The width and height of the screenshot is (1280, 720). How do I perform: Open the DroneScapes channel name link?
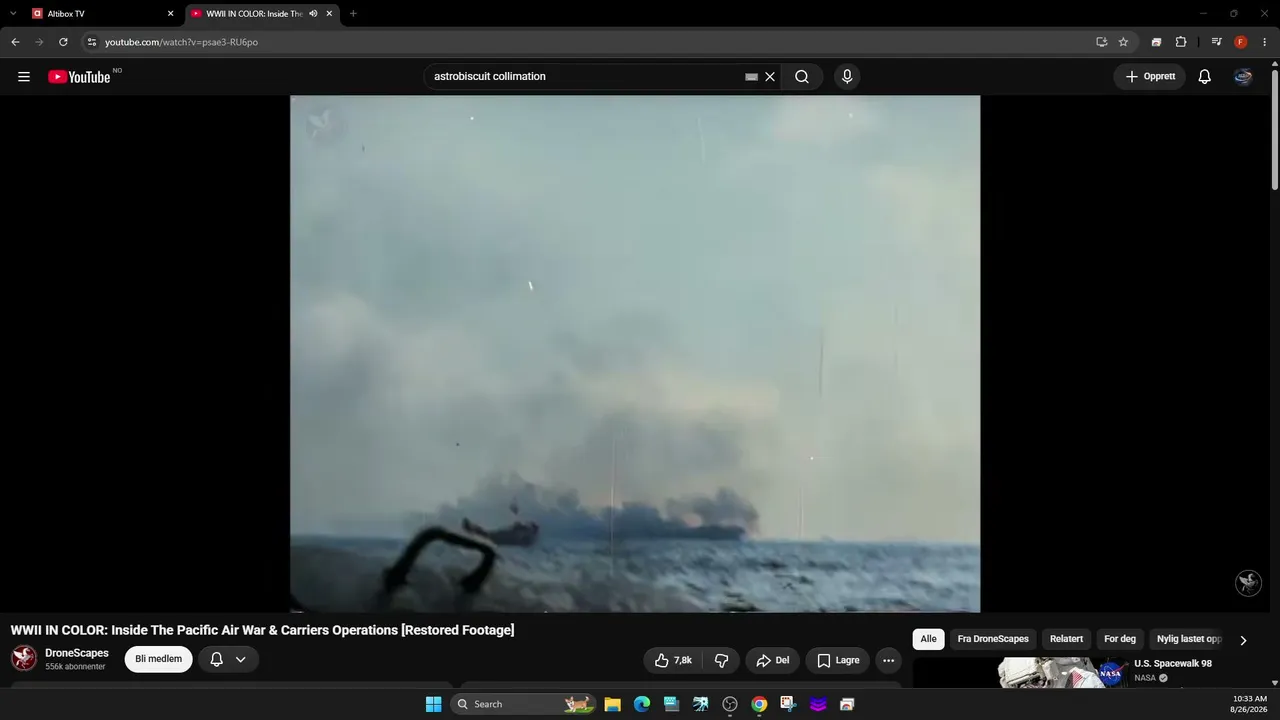(x=77, y=653)
